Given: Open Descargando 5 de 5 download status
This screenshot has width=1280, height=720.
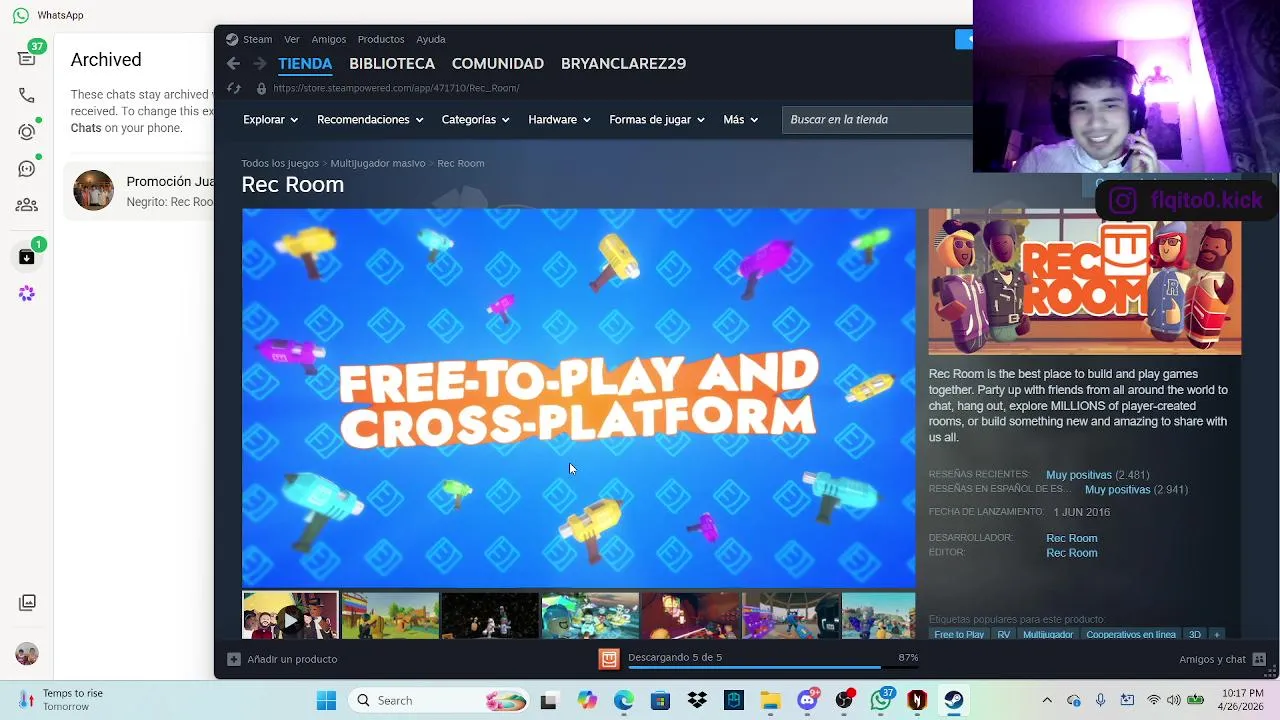Looking at the screenshot, I should (675, 657).
